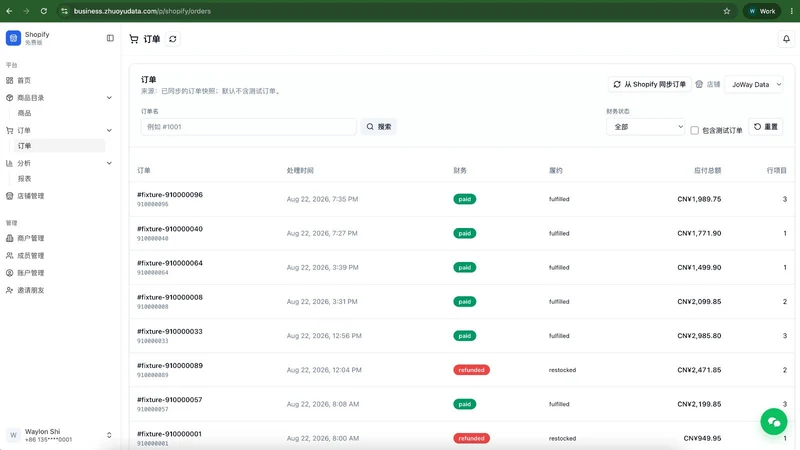Click the order name search field
This screenshot has width=800, height=450.
[248, 127]
